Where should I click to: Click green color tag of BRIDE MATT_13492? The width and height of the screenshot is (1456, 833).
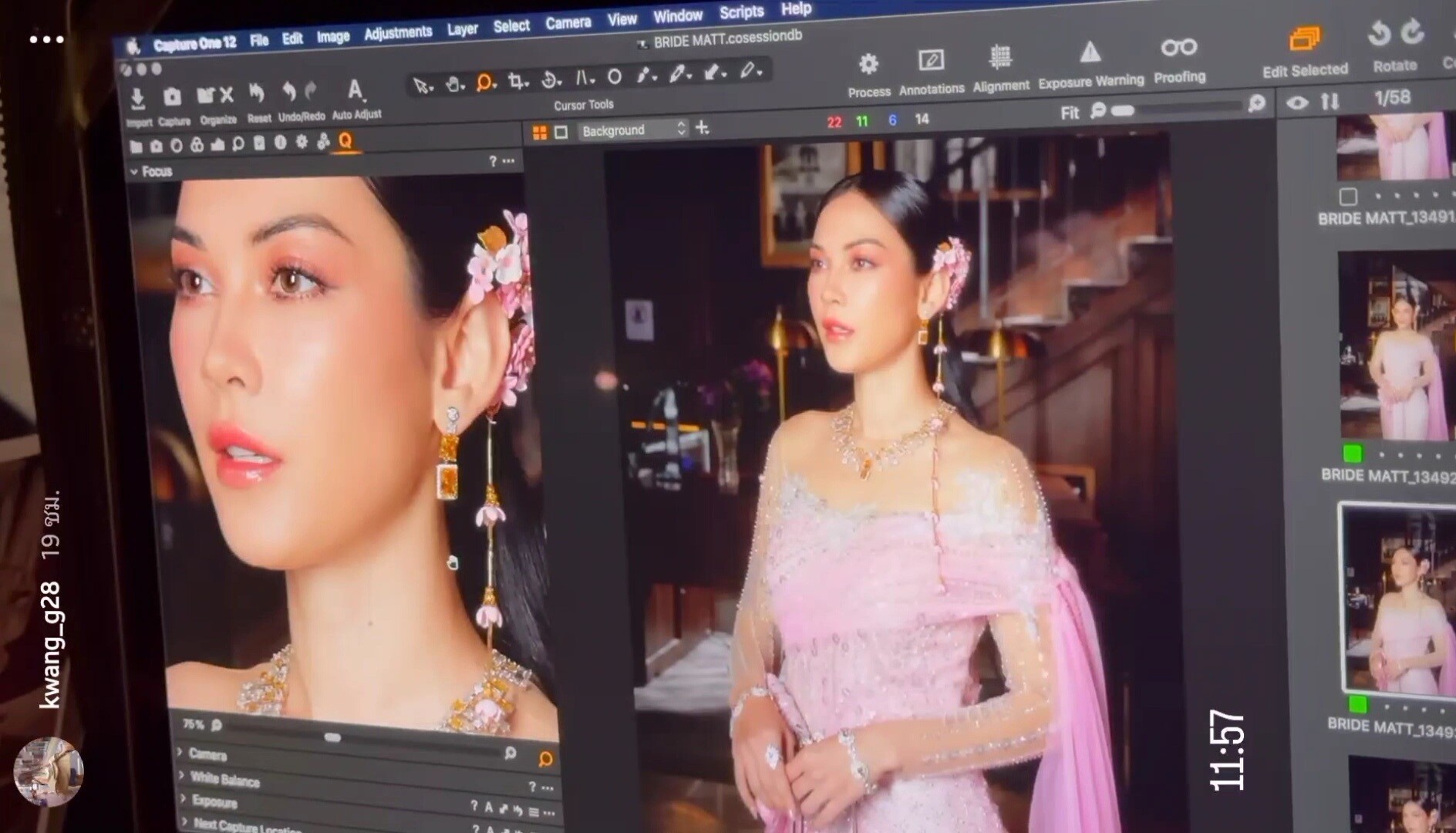(1353, 453)
